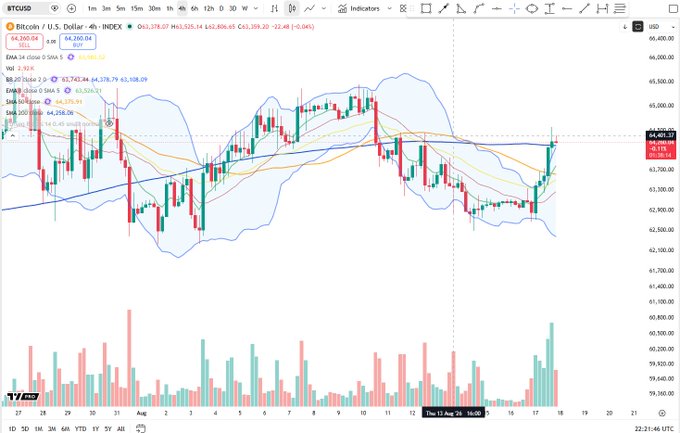Select the thin diagonal line tool
Viewport: 680px width, 433px height.
click(585, 8)
